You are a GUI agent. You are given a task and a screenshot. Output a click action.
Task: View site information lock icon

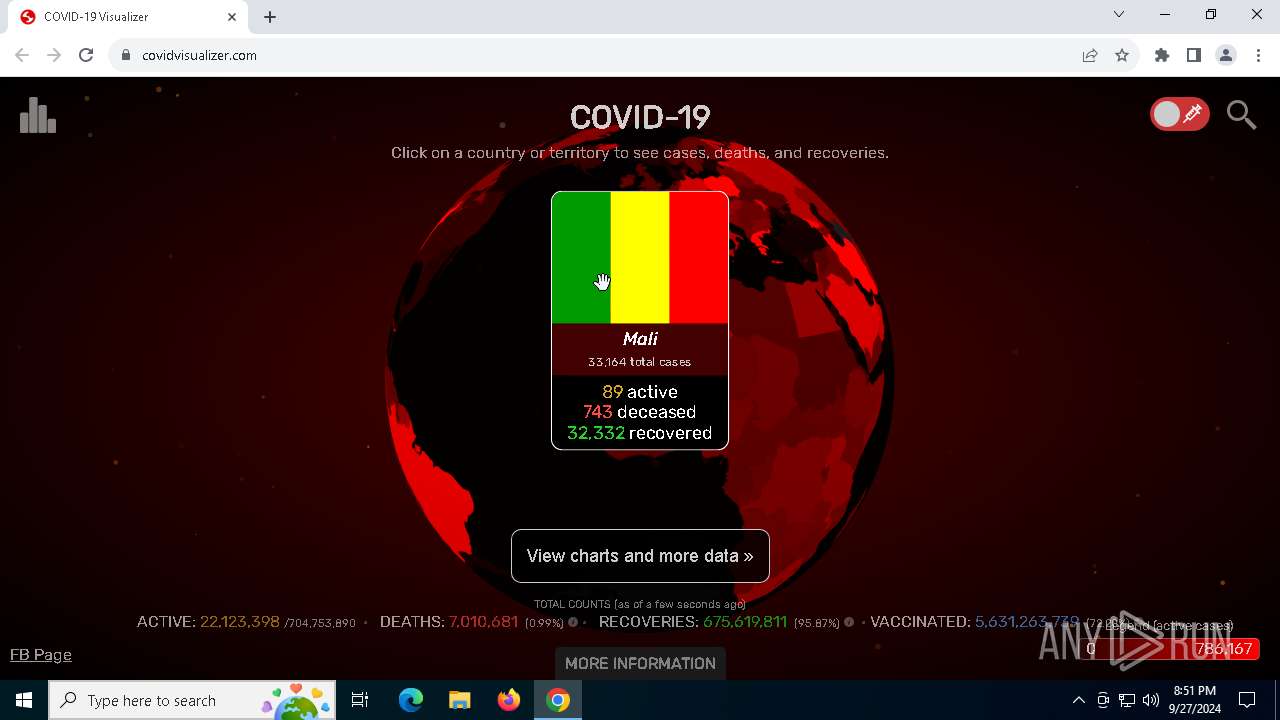pos(126,55)
